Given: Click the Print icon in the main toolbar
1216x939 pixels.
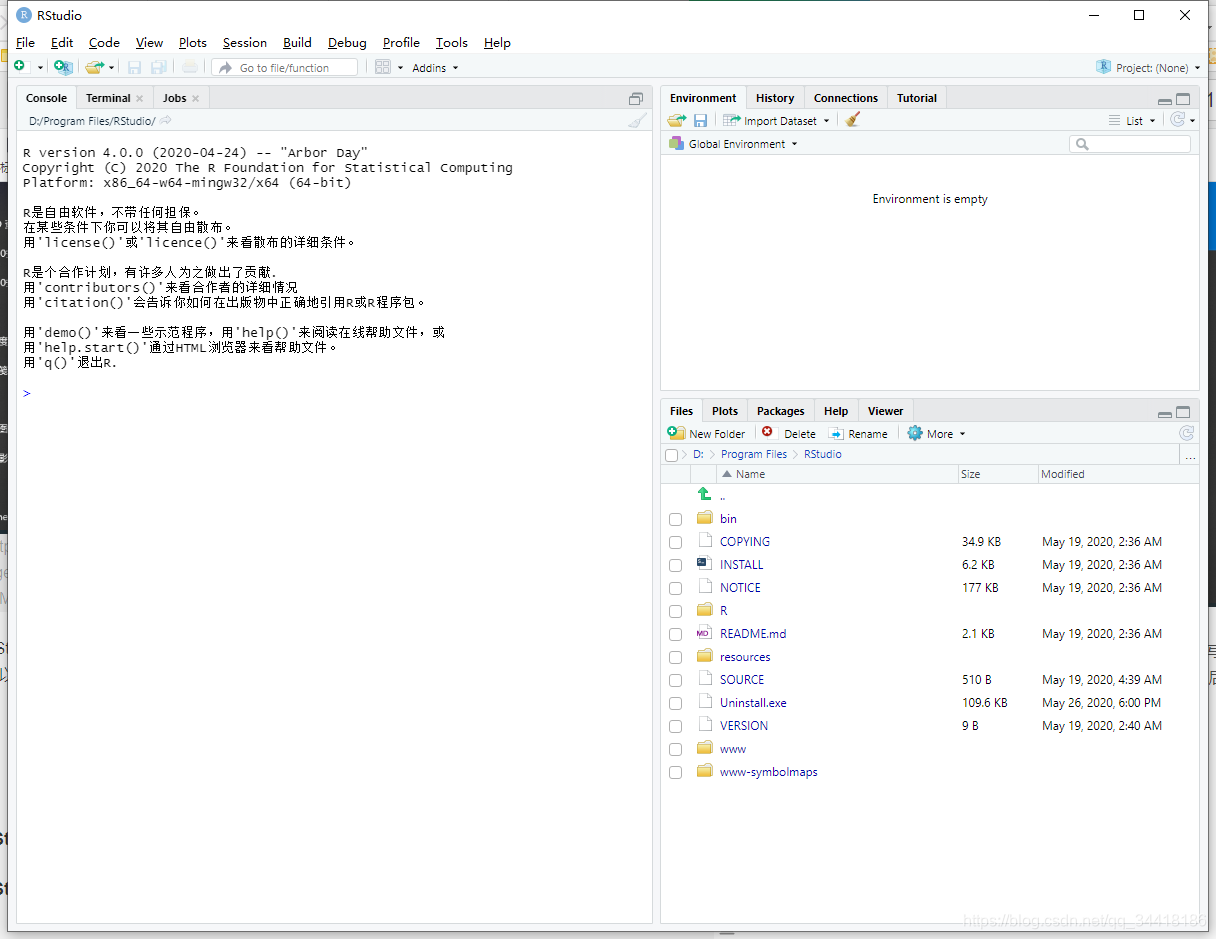Looking at the screenshot, I should tap(189, 67).
